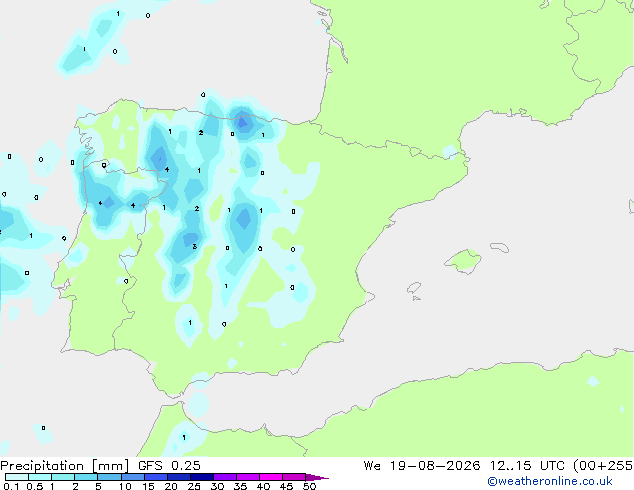Select the 0.1–0.5 mm legend color box
634x490 pixels.
(x=17, y=477)
